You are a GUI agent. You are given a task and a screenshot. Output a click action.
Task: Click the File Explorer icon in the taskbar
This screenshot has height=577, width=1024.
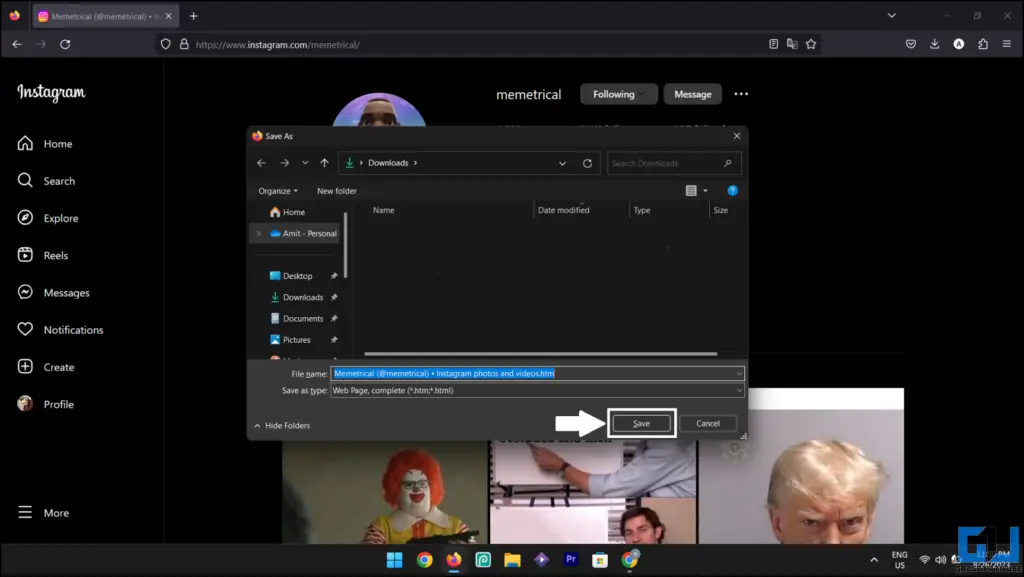(x=512, y=560)
